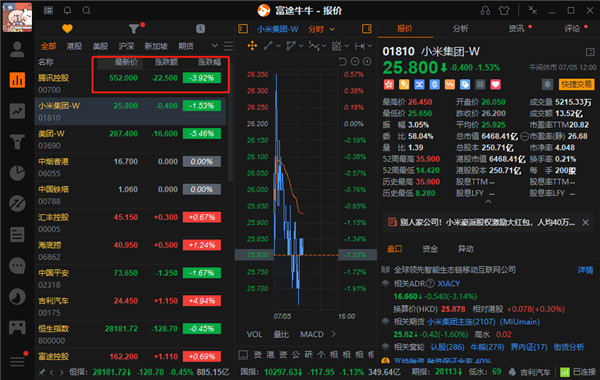The width and height of the screenshot is (600, 380).
Task: Tick the checkbox below the VOL indicator
Action: (243, 355)
